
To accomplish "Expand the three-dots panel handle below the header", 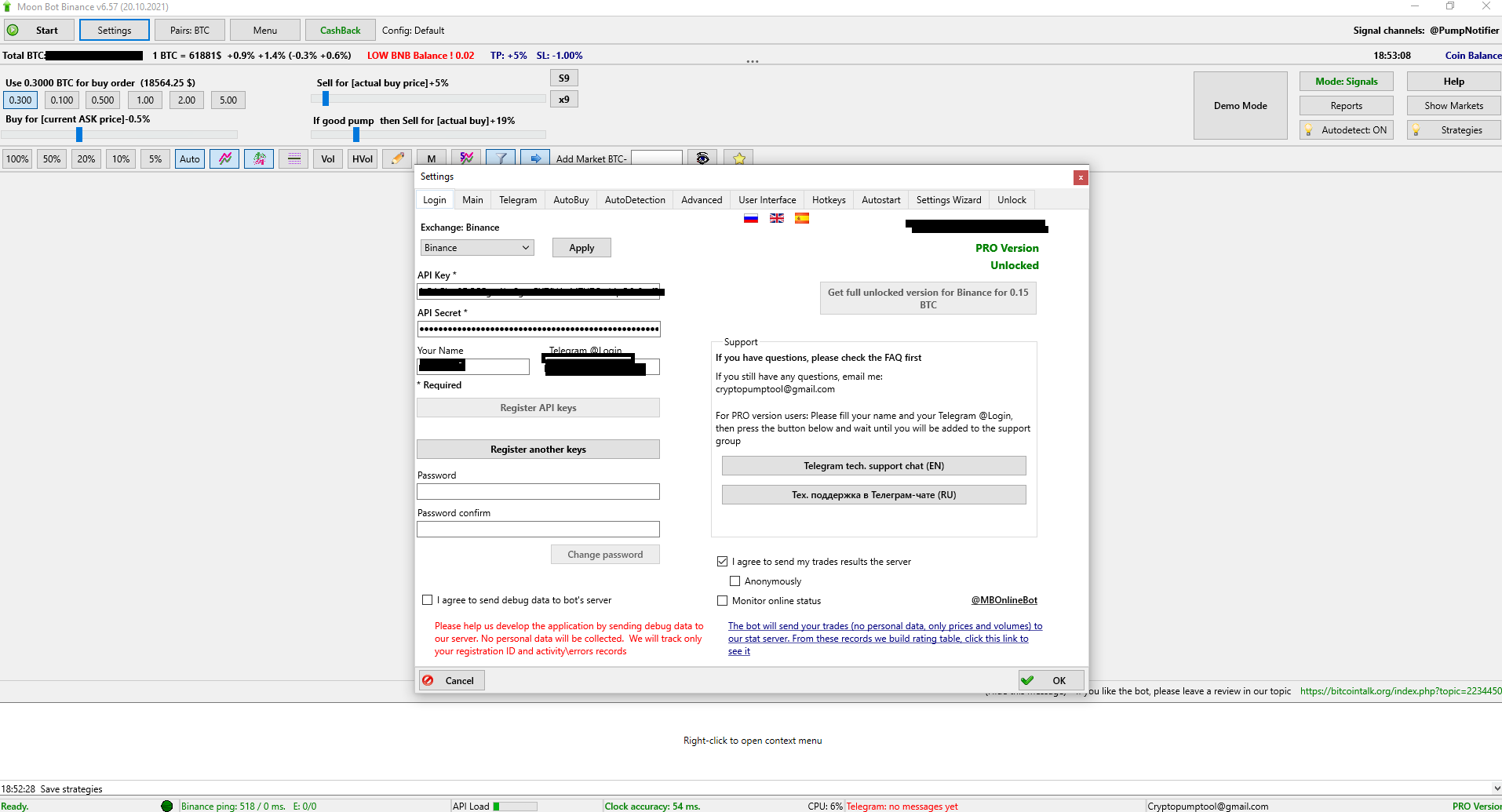I will click(752, 61).
